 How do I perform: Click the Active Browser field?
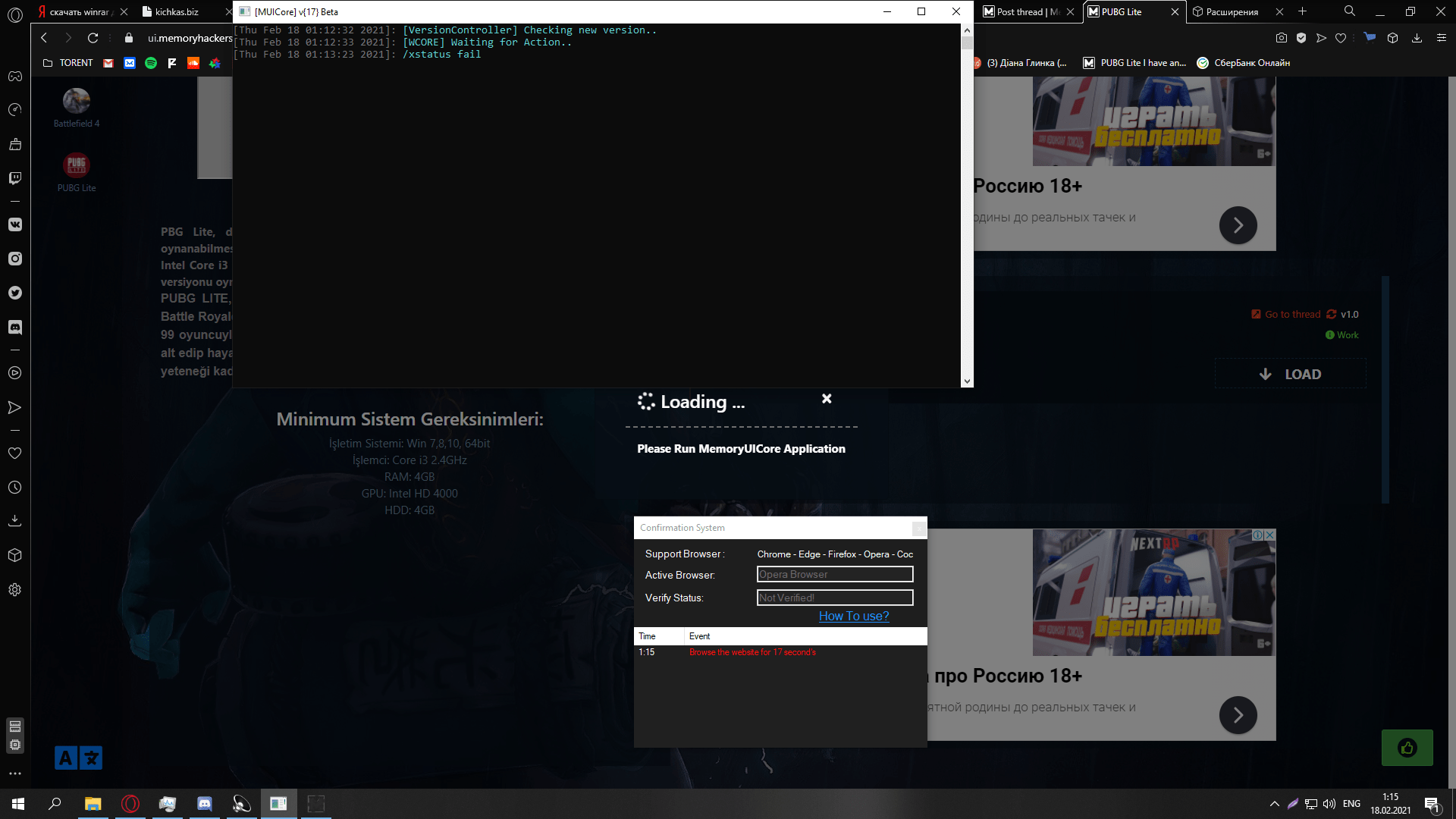tap(835, 574)
